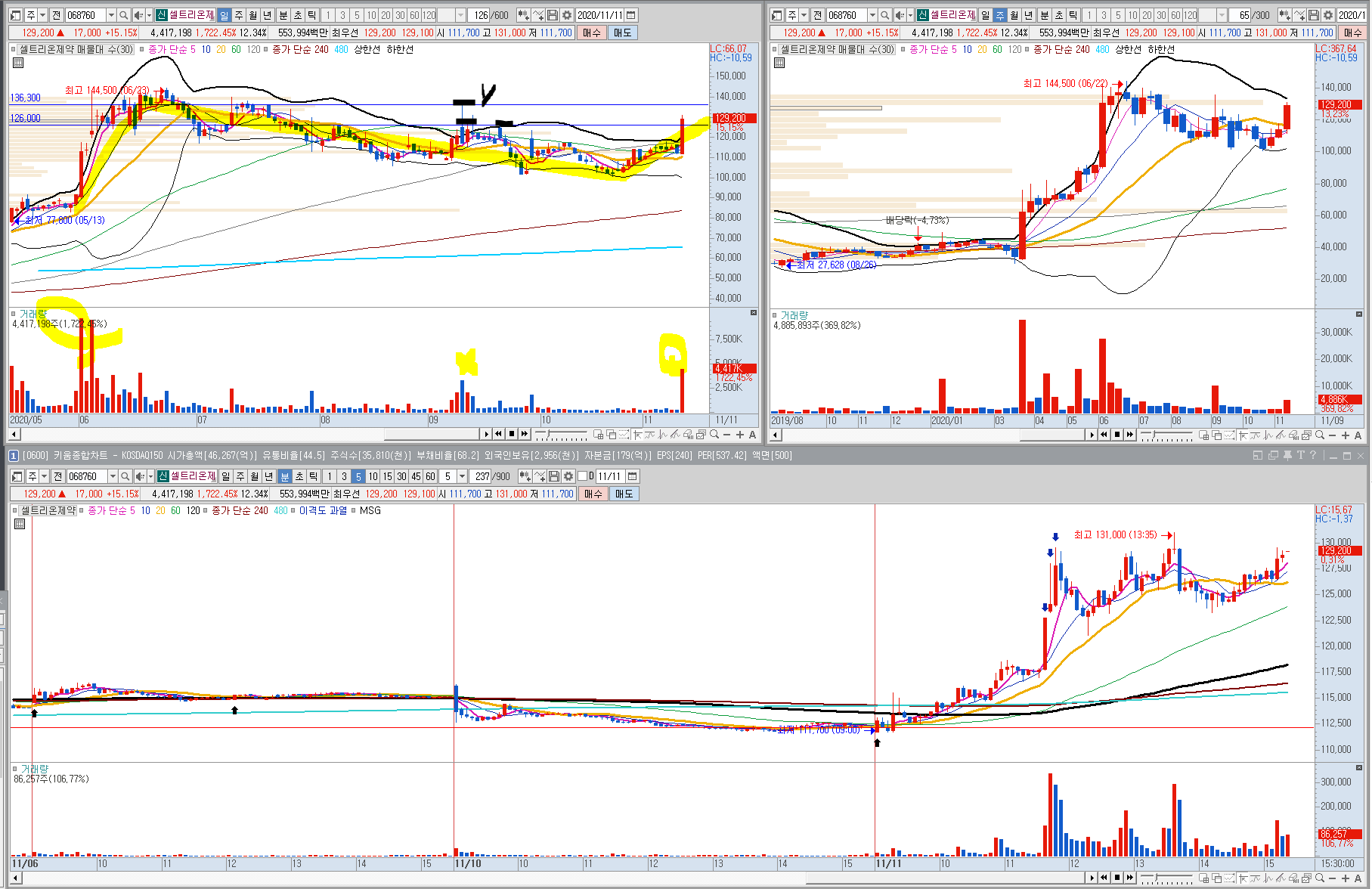Select 60-minute interval button in bottom chart
The image size is (1372, 889).
tap(430, 476)
